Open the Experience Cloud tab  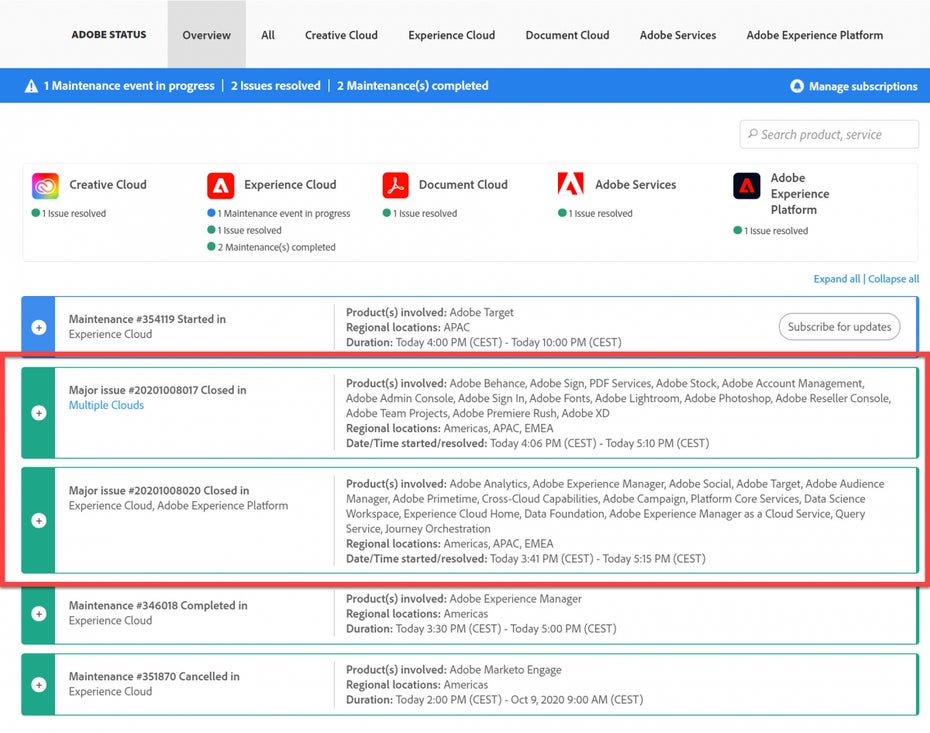click(x=451, y=35)
